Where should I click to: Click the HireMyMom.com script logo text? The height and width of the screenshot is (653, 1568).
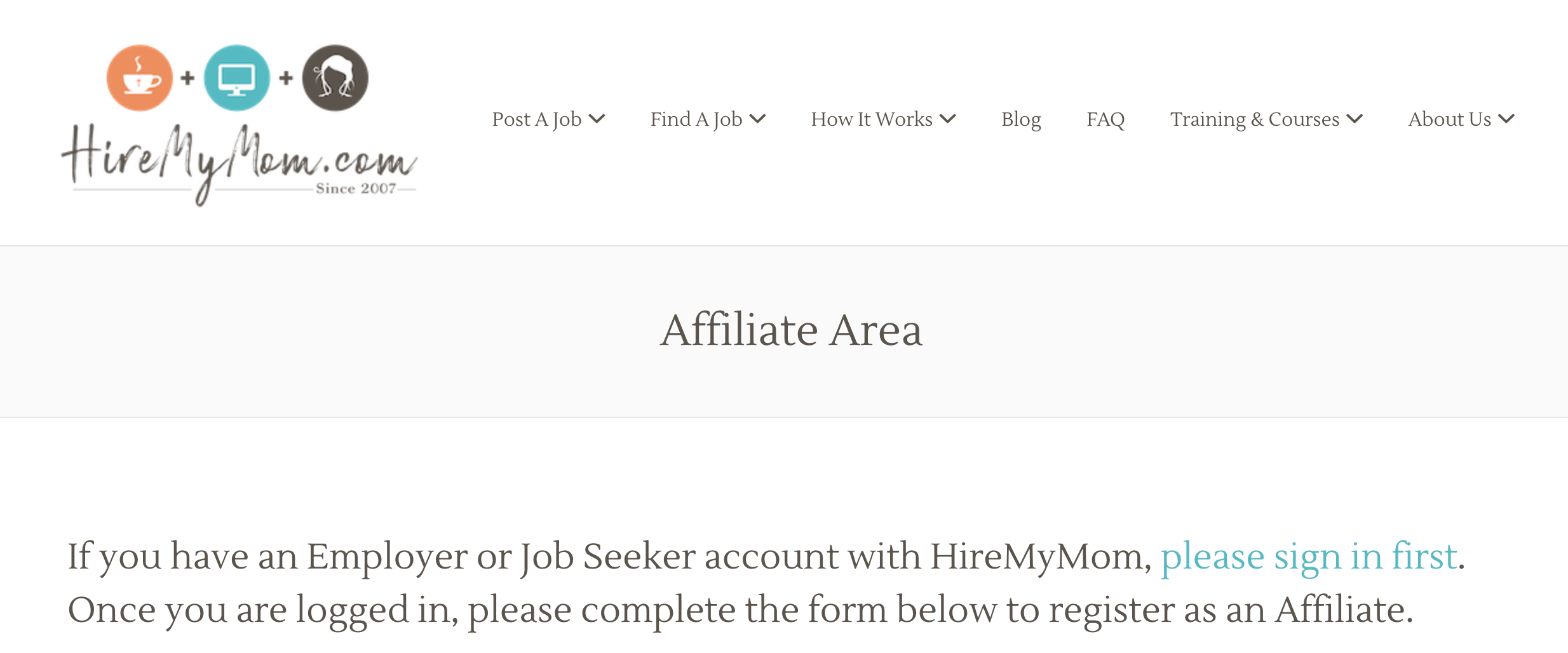(239, 164)
